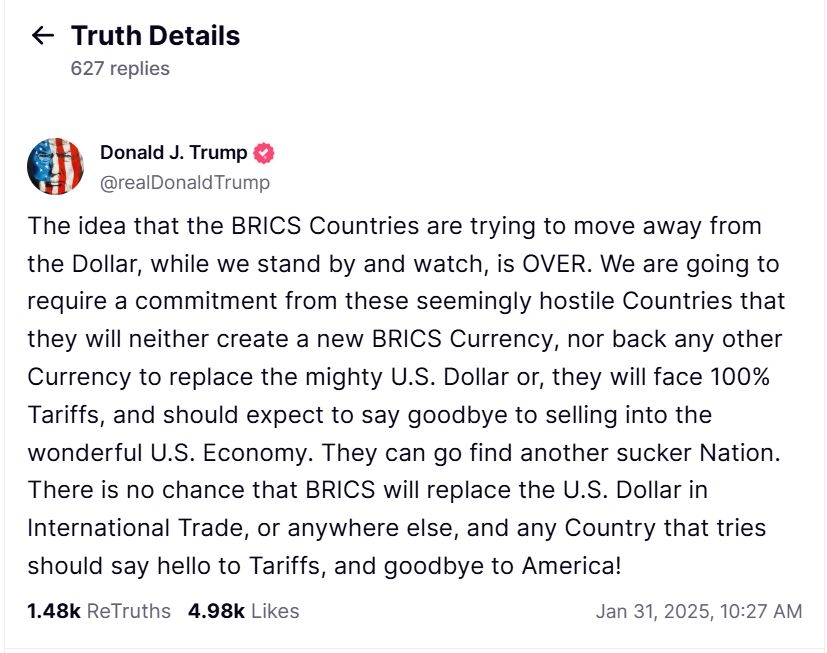The height and width of the screenshot is (653, 827).
Task: Click the phrase sucker Nation
Action: coord(698,453)
